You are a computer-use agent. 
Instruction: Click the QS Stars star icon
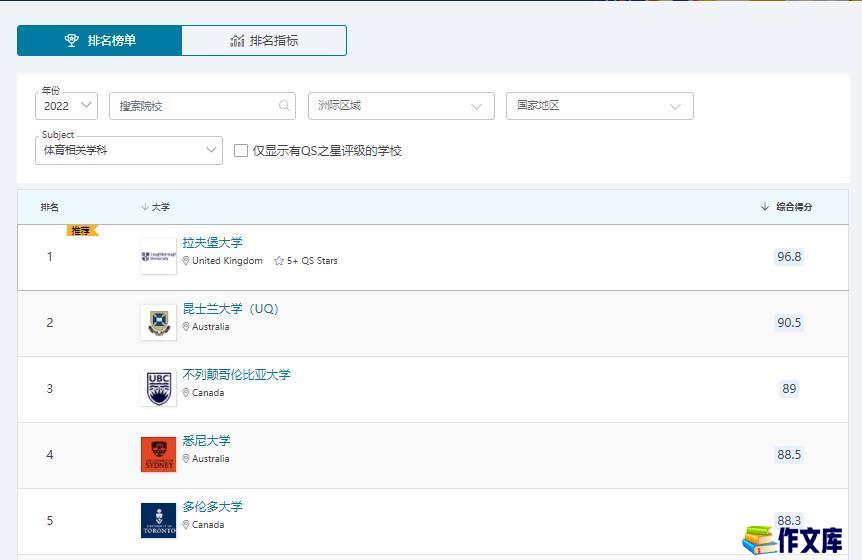pyautogui.click(x=279, y=261)
